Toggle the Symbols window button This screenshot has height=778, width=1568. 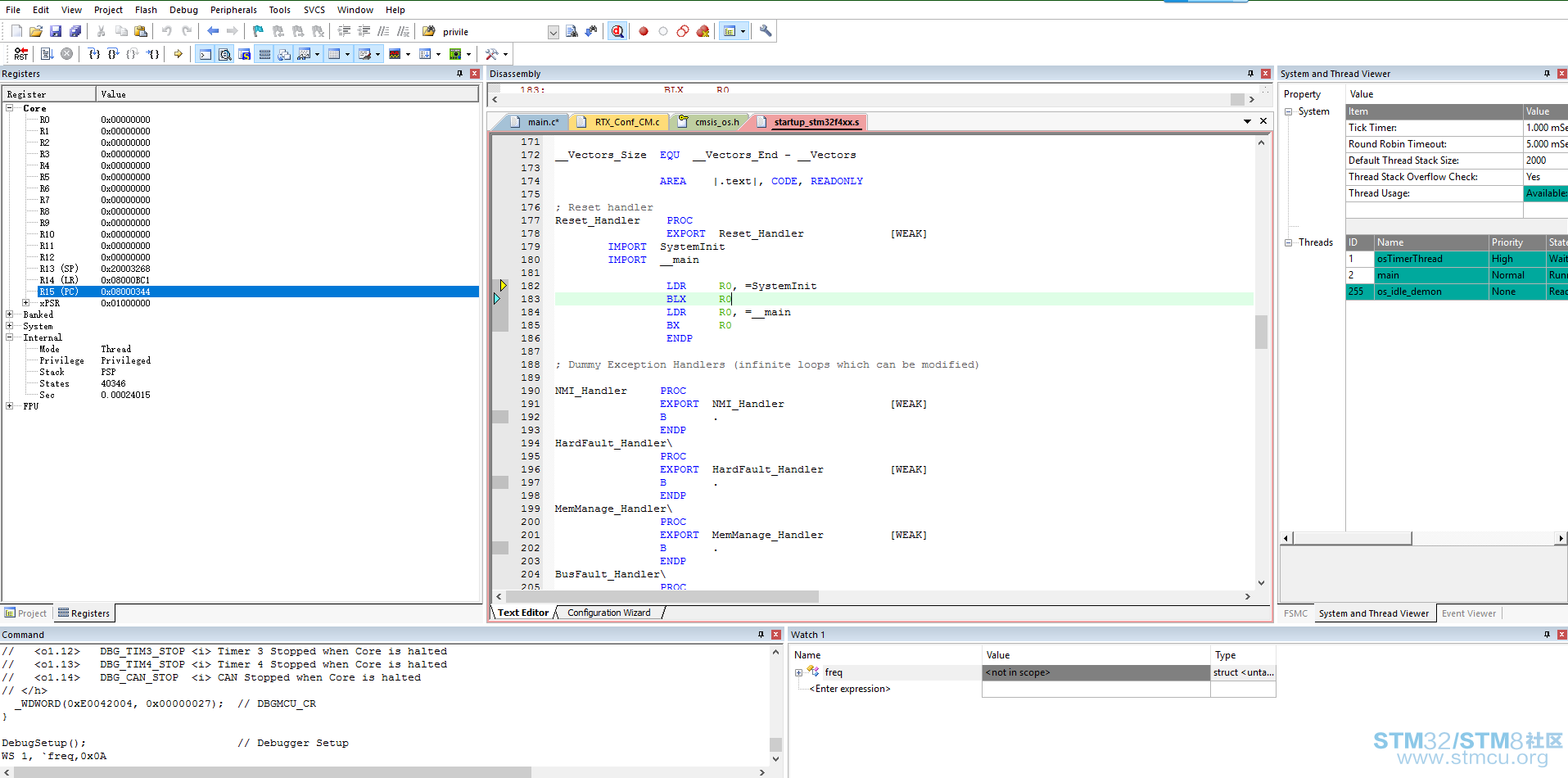click(x=244, y=54)
